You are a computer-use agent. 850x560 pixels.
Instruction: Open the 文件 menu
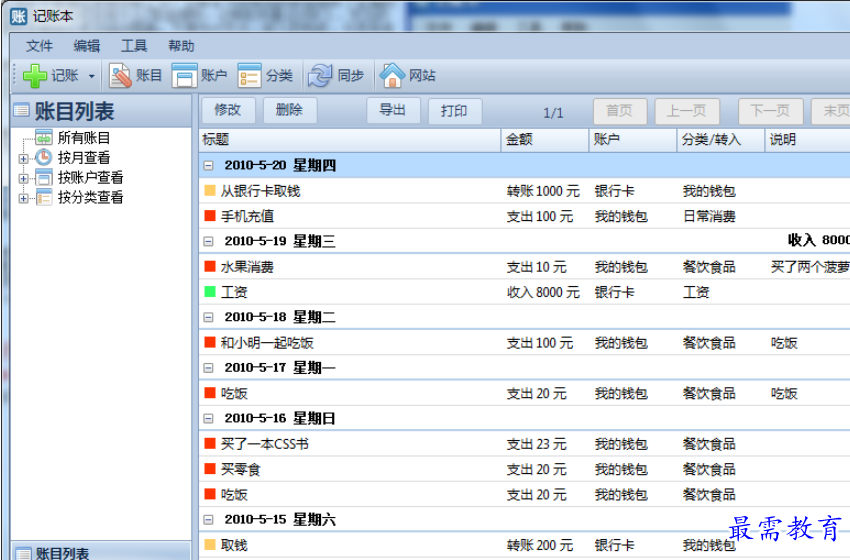[x=40, y=46]
